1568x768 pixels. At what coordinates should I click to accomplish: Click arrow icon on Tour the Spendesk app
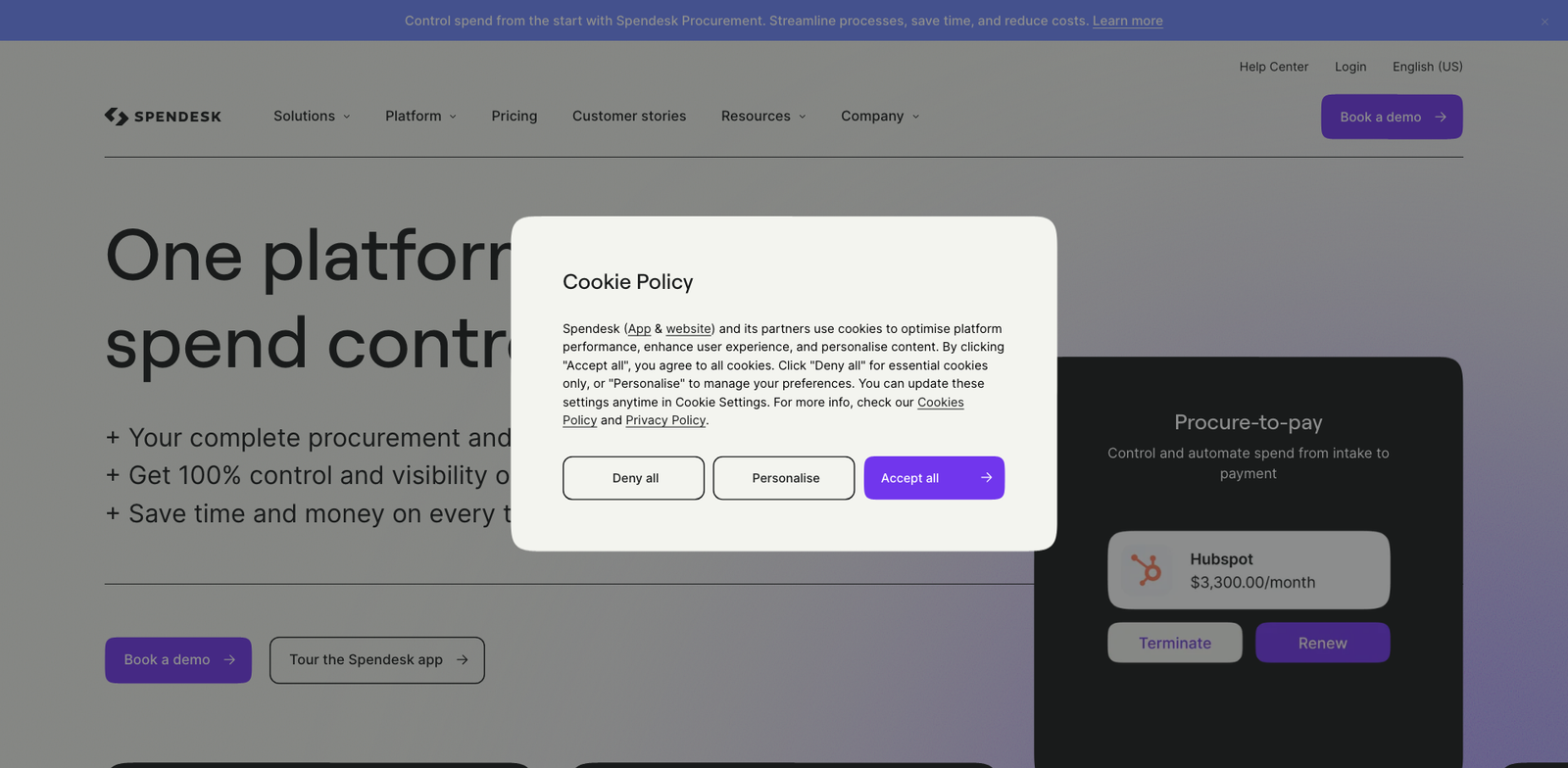click(x=463, y=660)
